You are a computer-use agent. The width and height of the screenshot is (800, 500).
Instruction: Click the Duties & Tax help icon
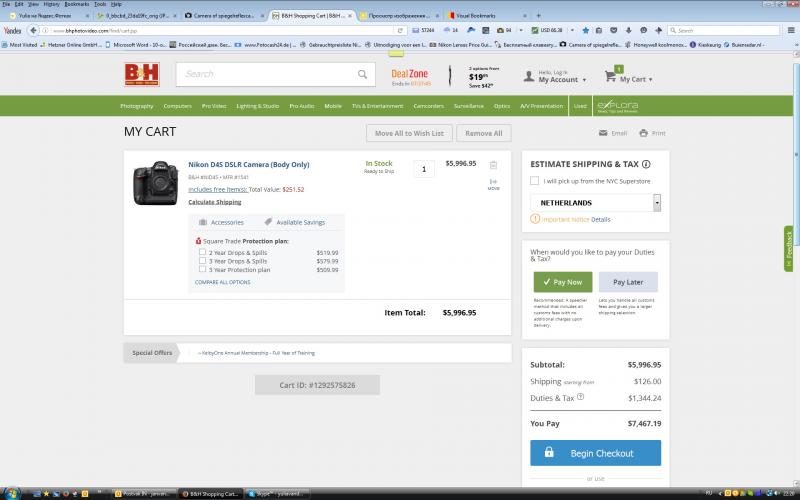[580, 396]
